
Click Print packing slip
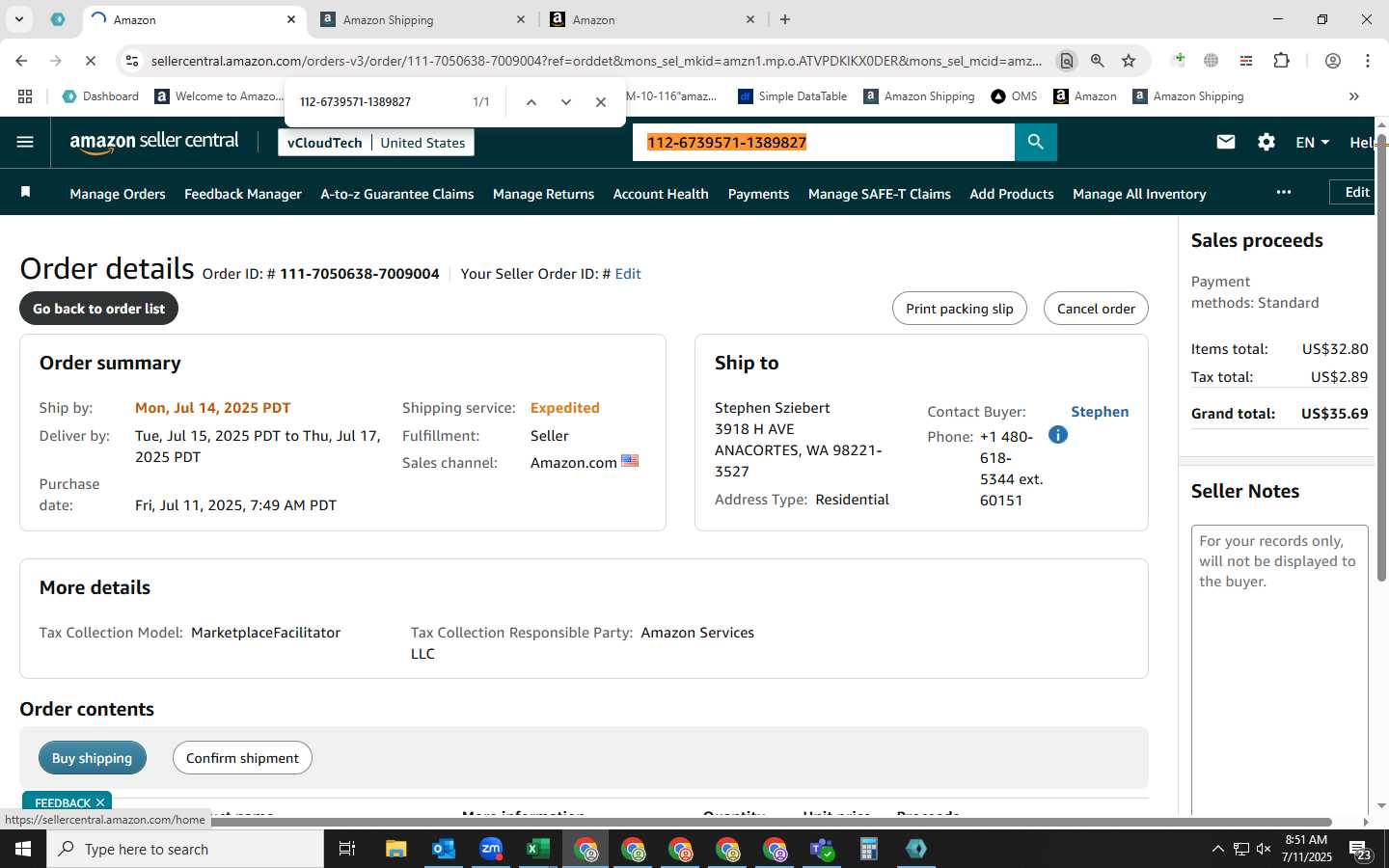click(960, 309)
